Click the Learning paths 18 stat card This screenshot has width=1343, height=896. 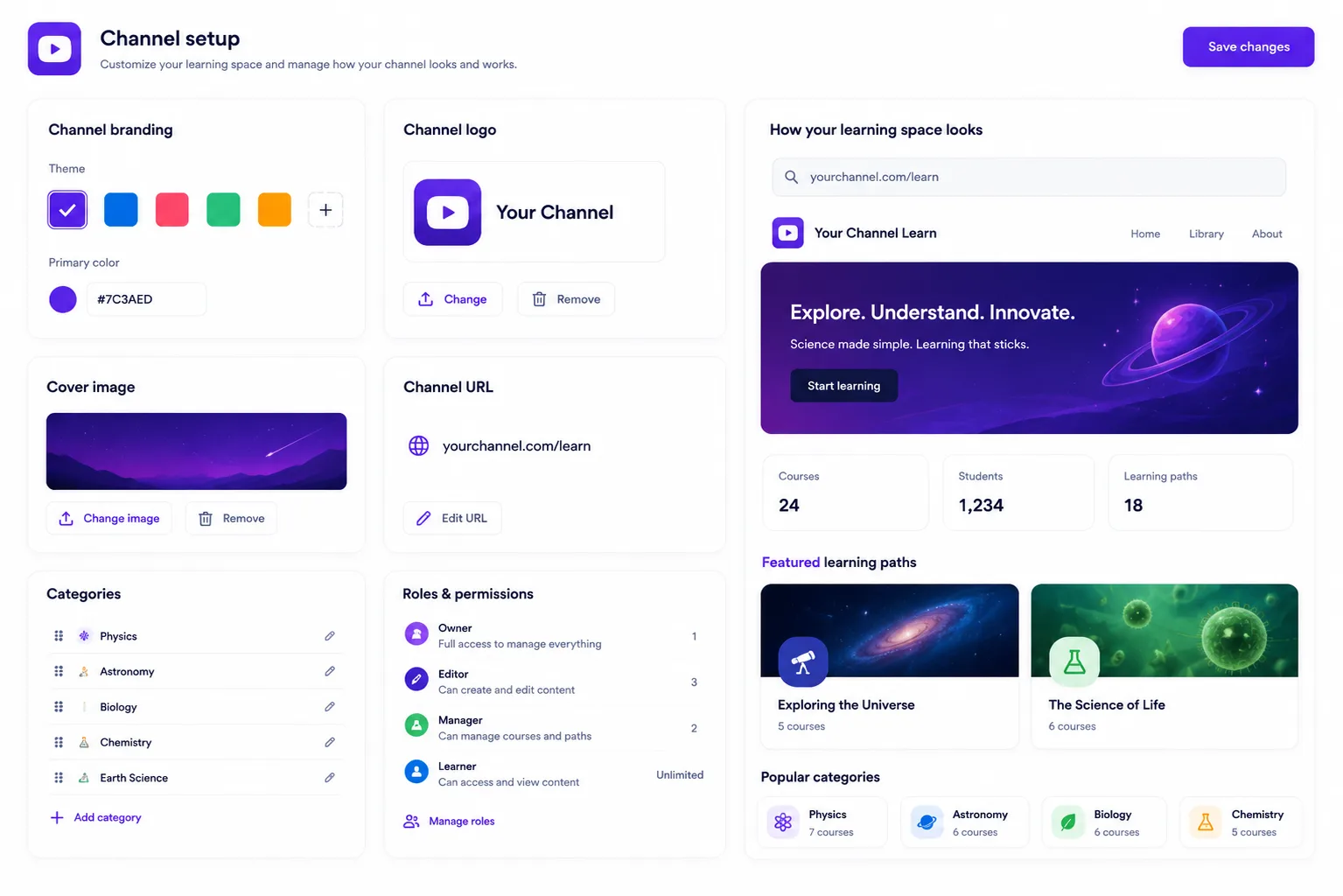(1200, 493)
